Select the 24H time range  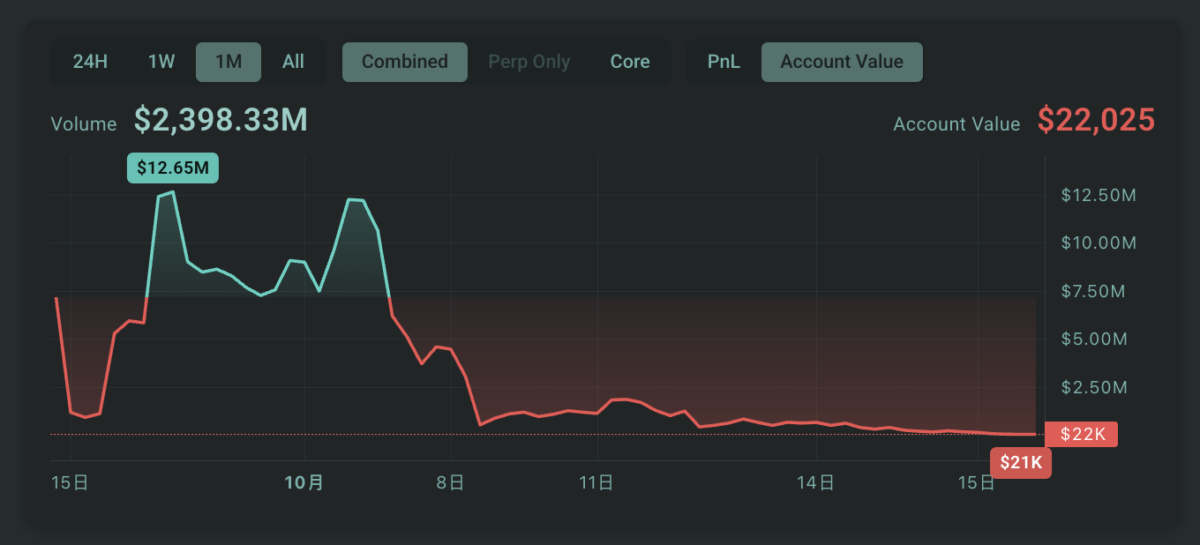click(x=90, y=61)
